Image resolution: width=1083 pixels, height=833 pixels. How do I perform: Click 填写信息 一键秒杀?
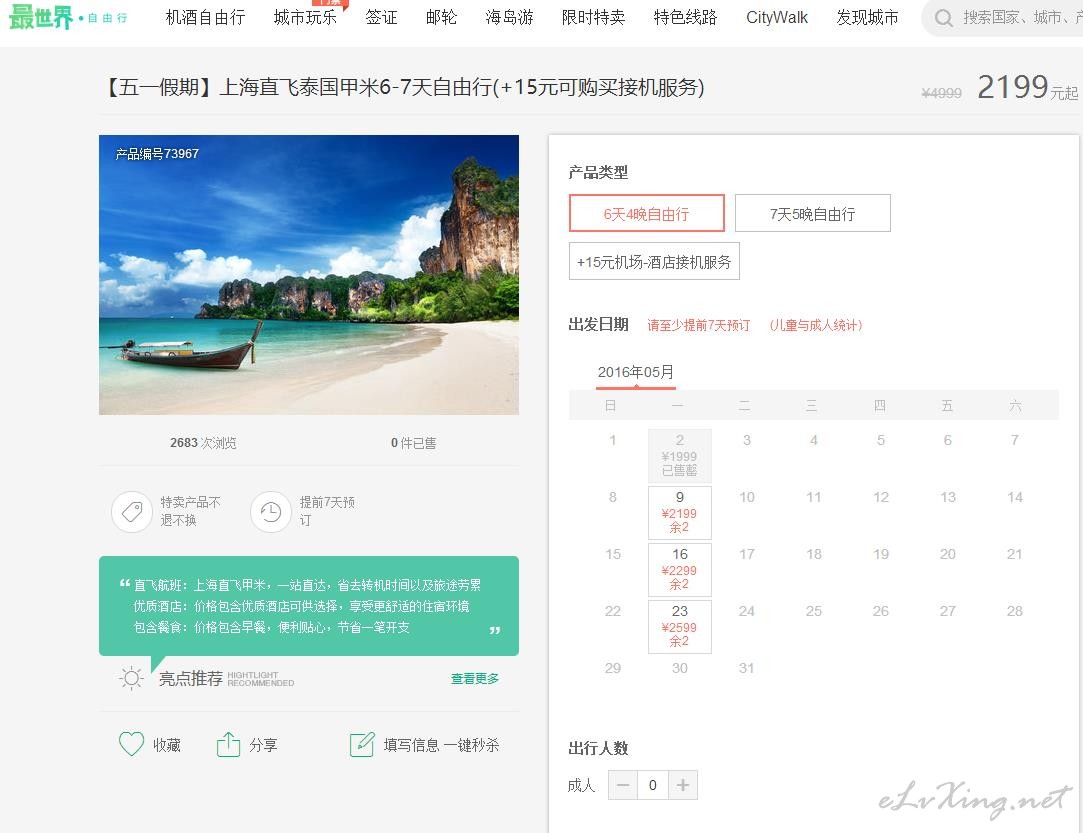tap(441, 745)
